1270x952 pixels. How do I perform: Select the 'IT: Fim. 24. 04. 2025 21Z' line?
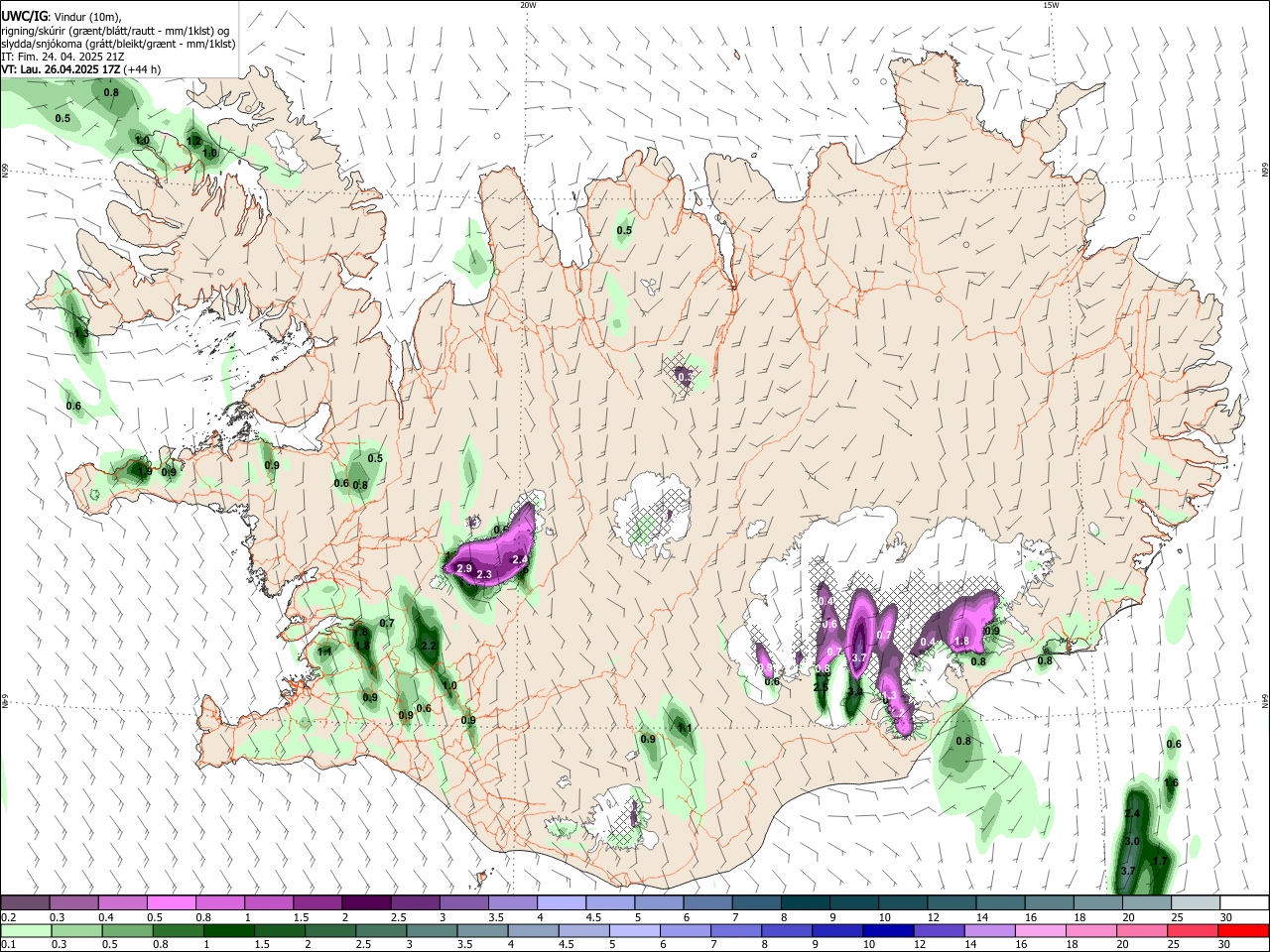(x=63, y=57)
